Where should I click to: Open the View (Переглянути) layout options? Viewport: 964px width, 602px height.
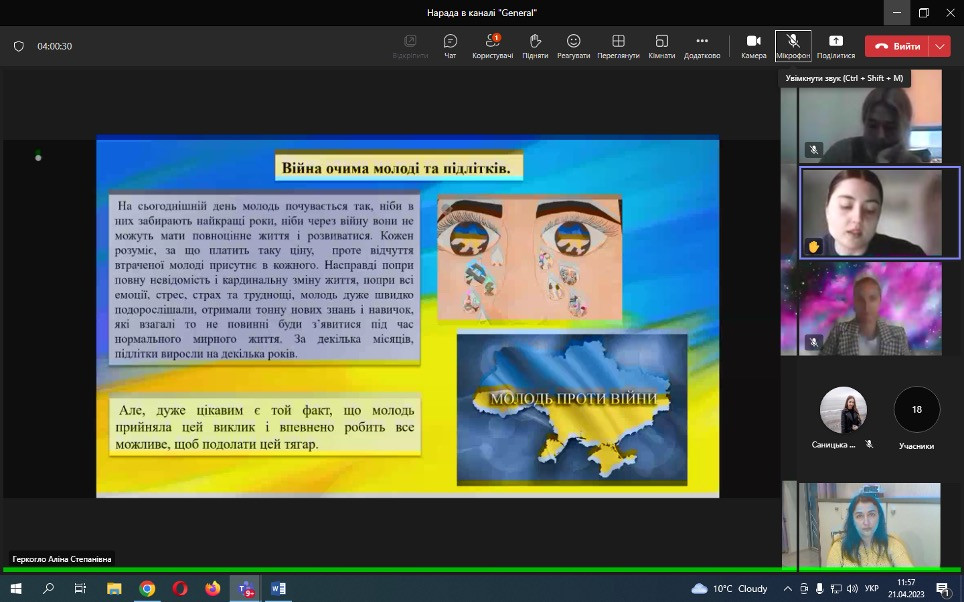(618, 45)
